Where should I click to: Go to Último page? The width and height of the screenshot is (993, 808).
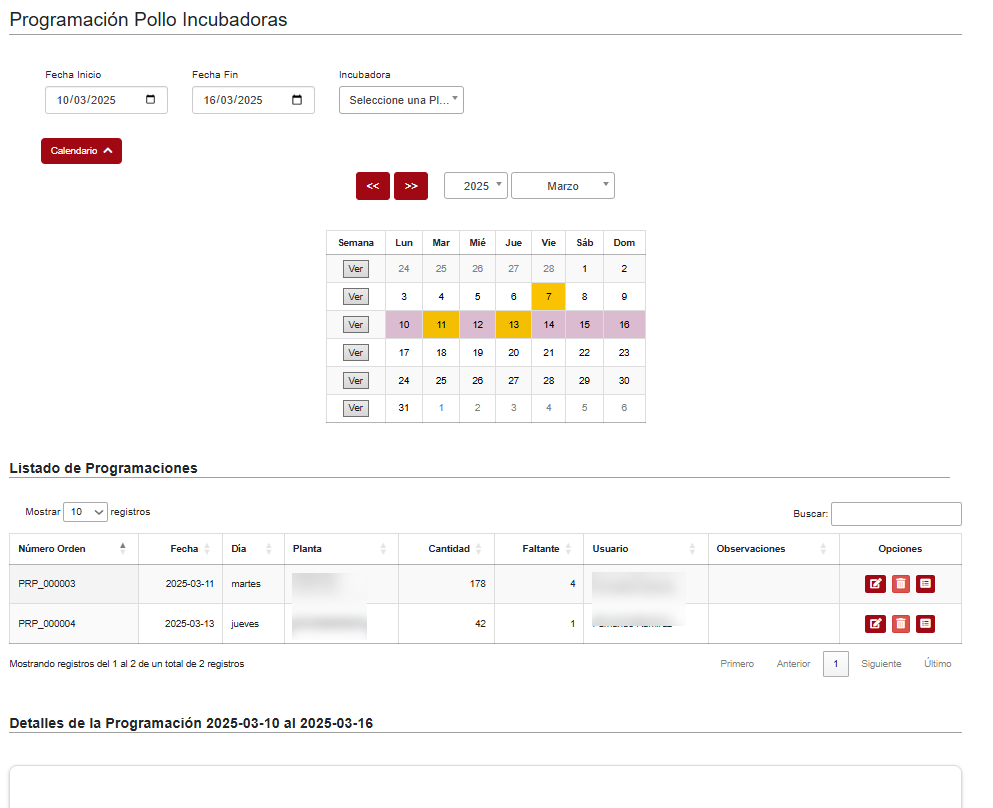pyautogui.click(x=937, y=664)
